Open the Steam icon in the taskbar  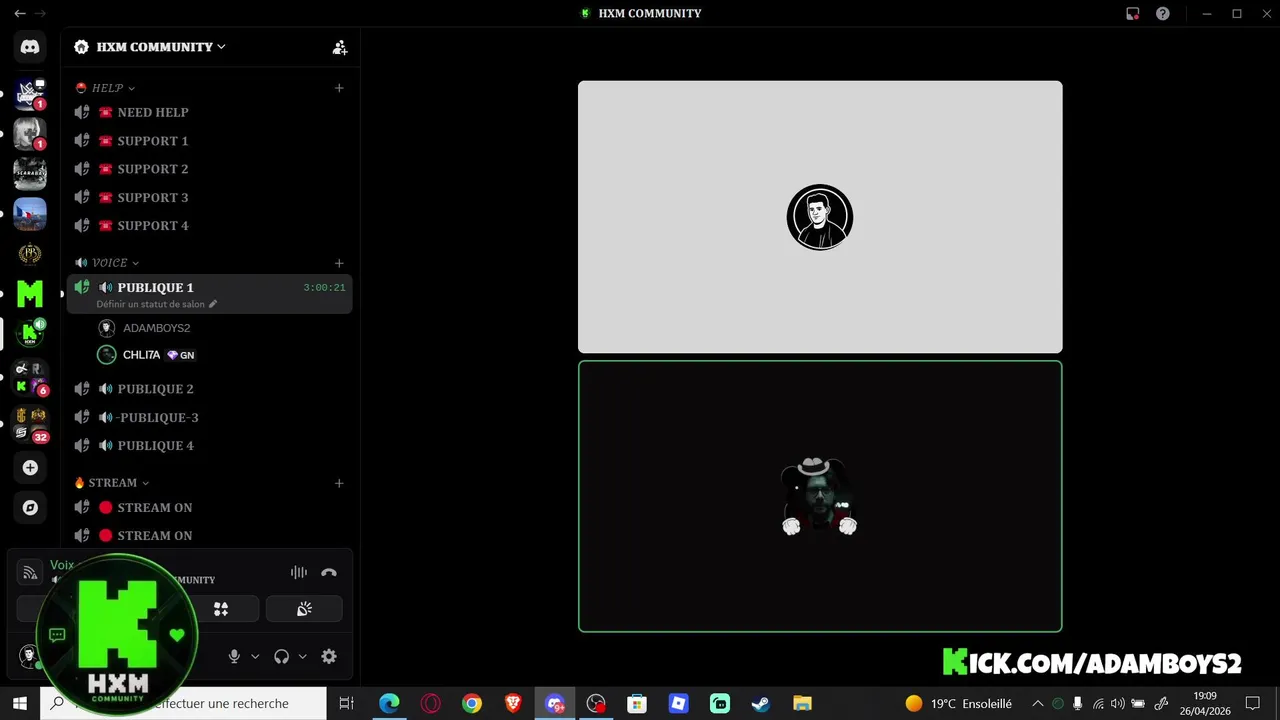pos(761,704)
